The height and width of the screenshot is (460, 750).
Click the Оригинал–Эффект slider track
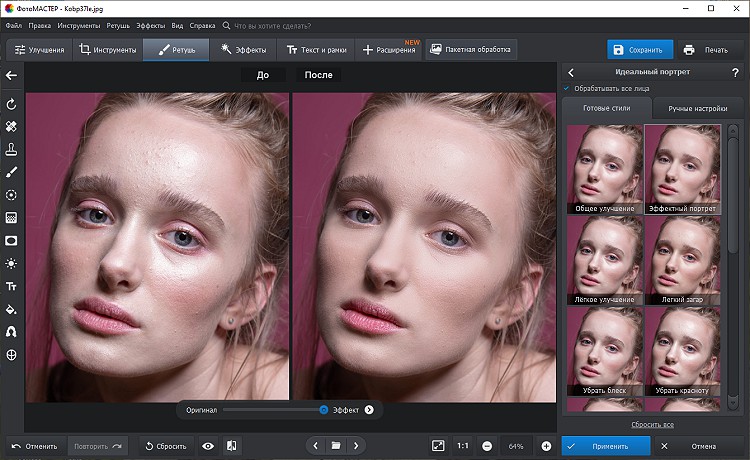click(272, 409)
